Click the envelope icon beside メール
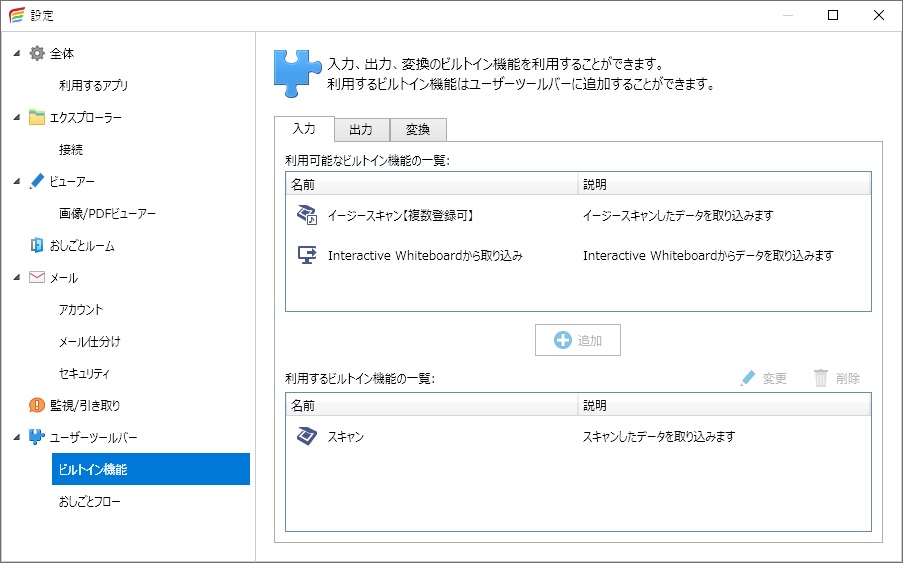903x563 pixels. (x=37, y=277)
